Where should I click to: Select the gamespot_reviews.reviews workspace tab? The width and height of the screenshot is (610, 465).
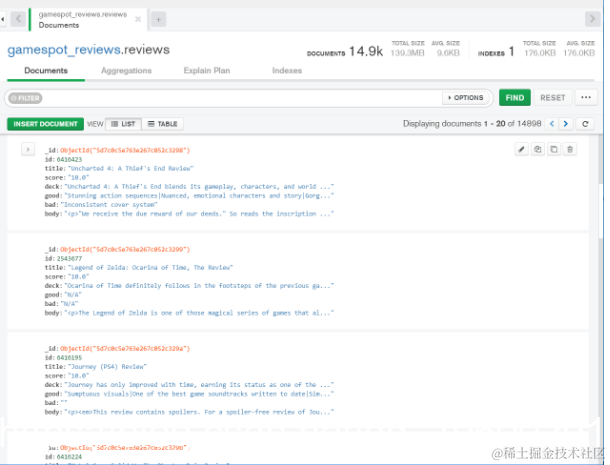(88, 19)
